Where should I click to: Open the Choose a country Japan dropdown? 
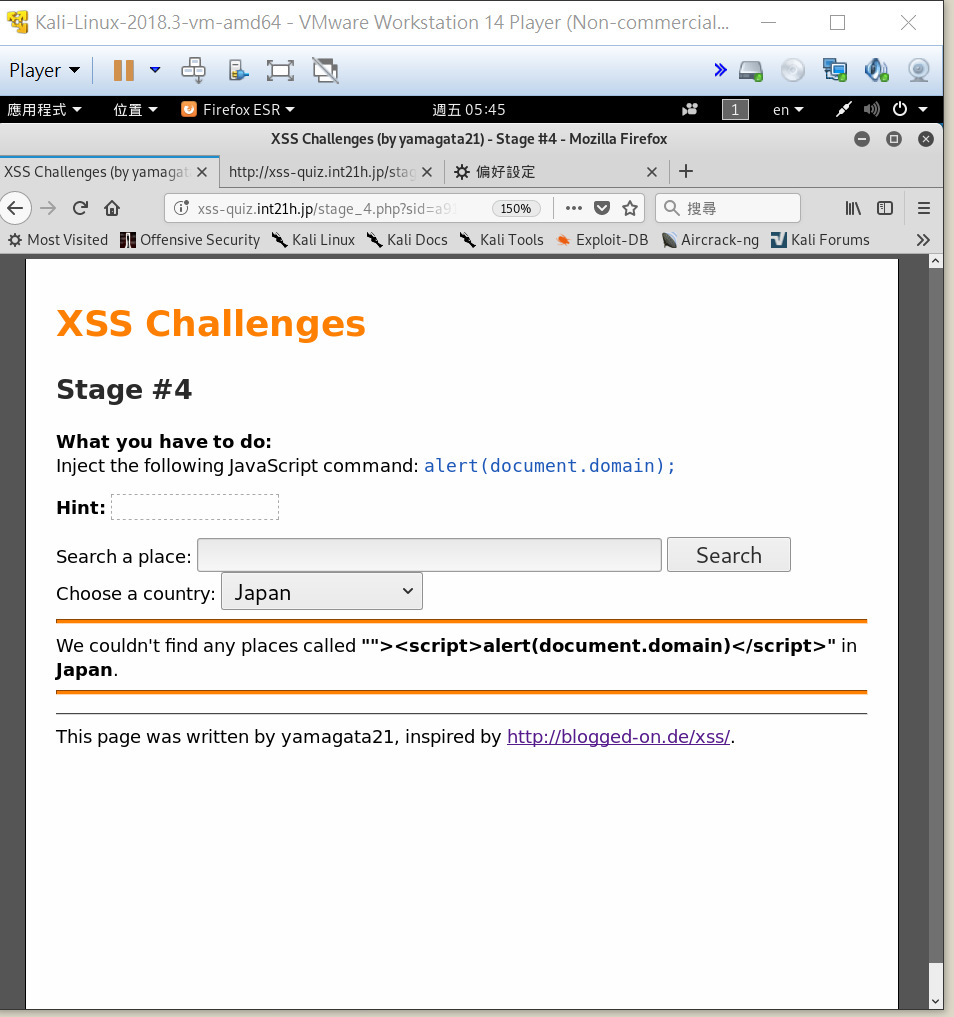(x=322, y=592)
